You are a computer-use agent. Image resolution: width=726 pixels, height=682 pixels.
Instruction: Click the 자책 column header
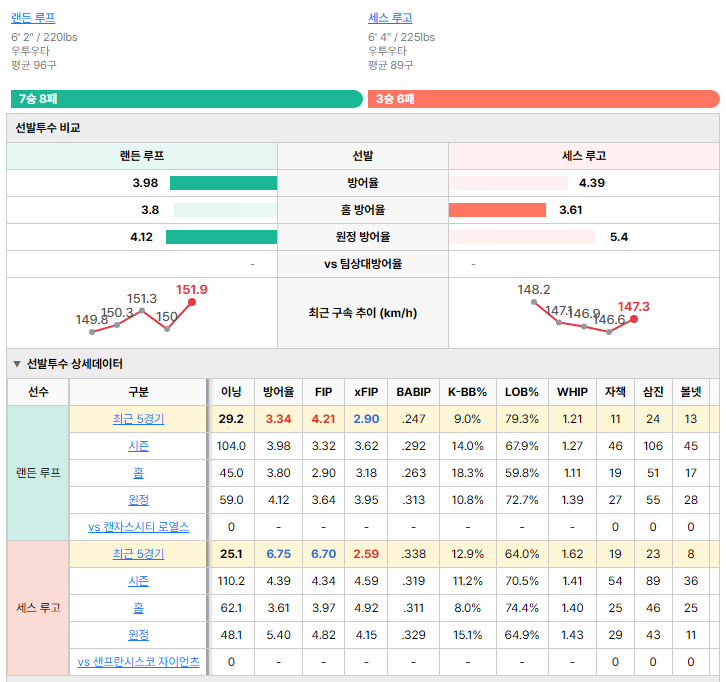tap(615, 392)
